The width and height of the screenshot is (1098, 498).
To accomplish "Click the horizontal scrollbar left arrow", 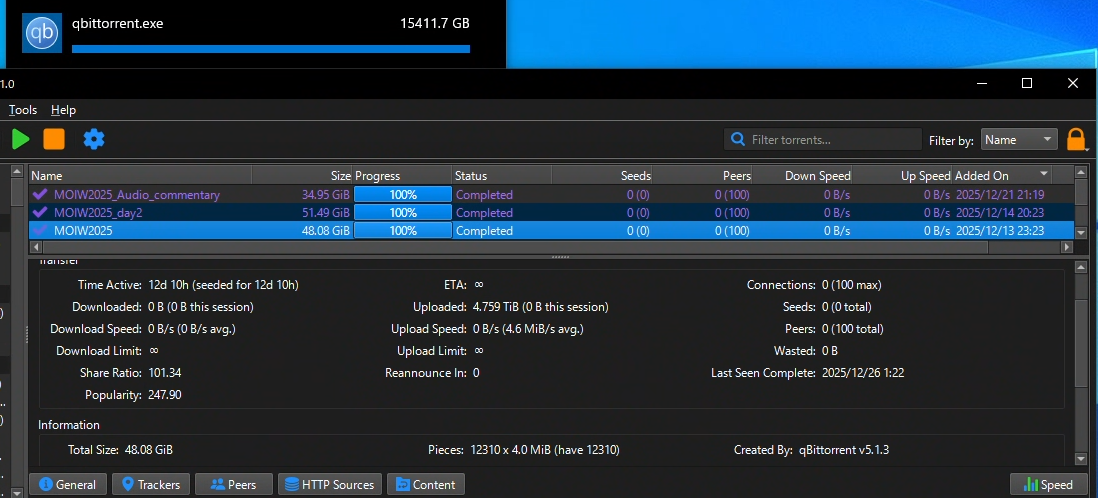I will pyautogui.click(x=36, y=247).
